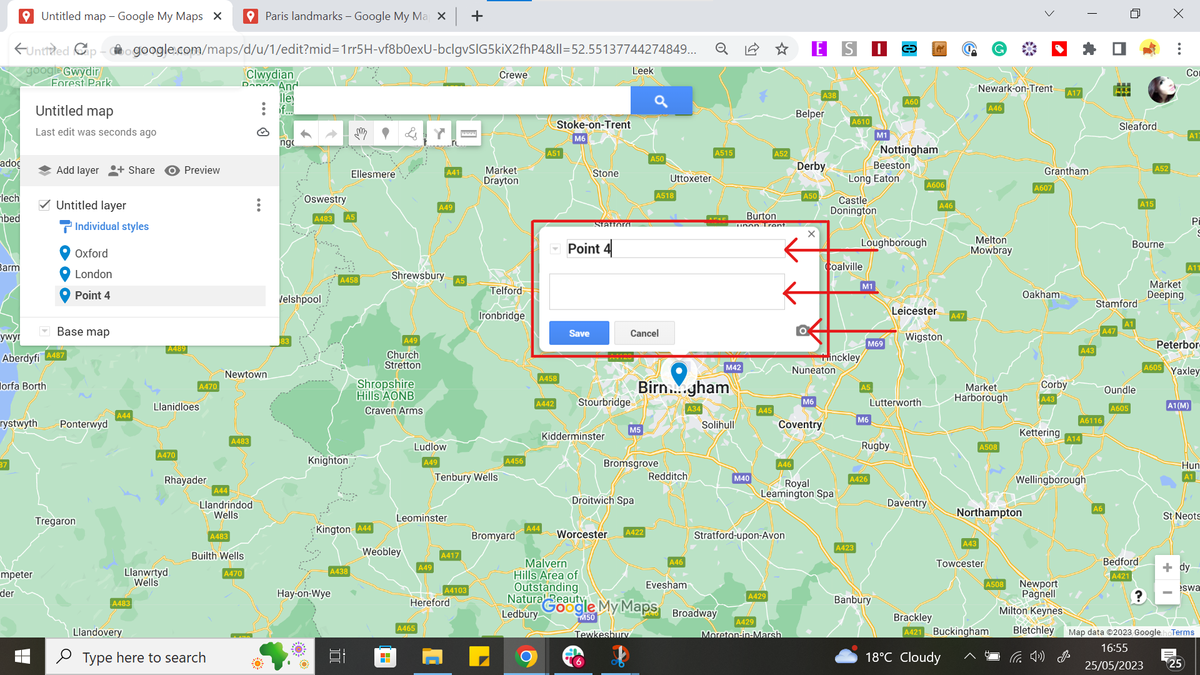
Task: Open the Untitled layer options menu
Action: (x=258, y=204)
